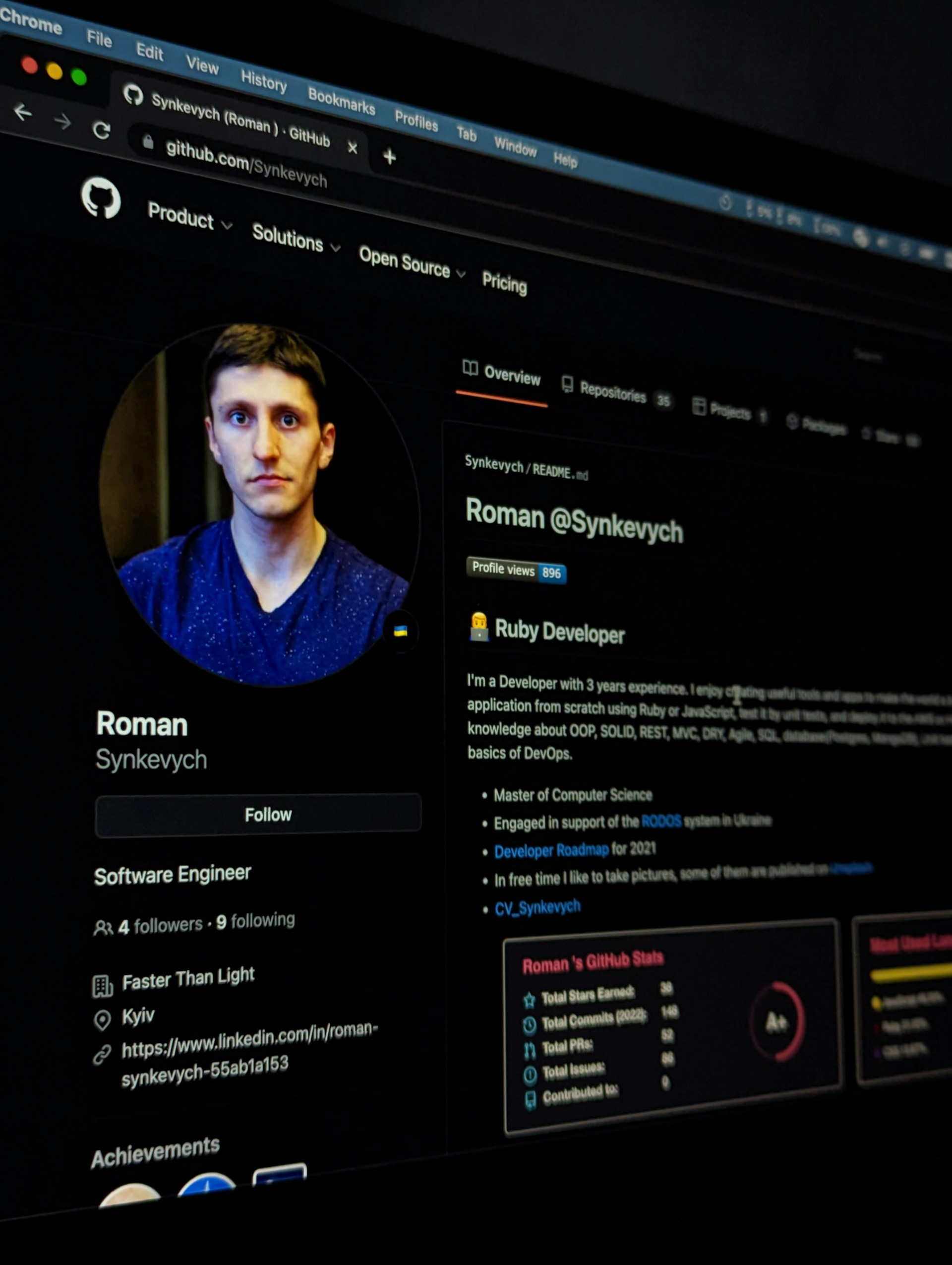Click the Ukraine flag status badge

point(401,632)
